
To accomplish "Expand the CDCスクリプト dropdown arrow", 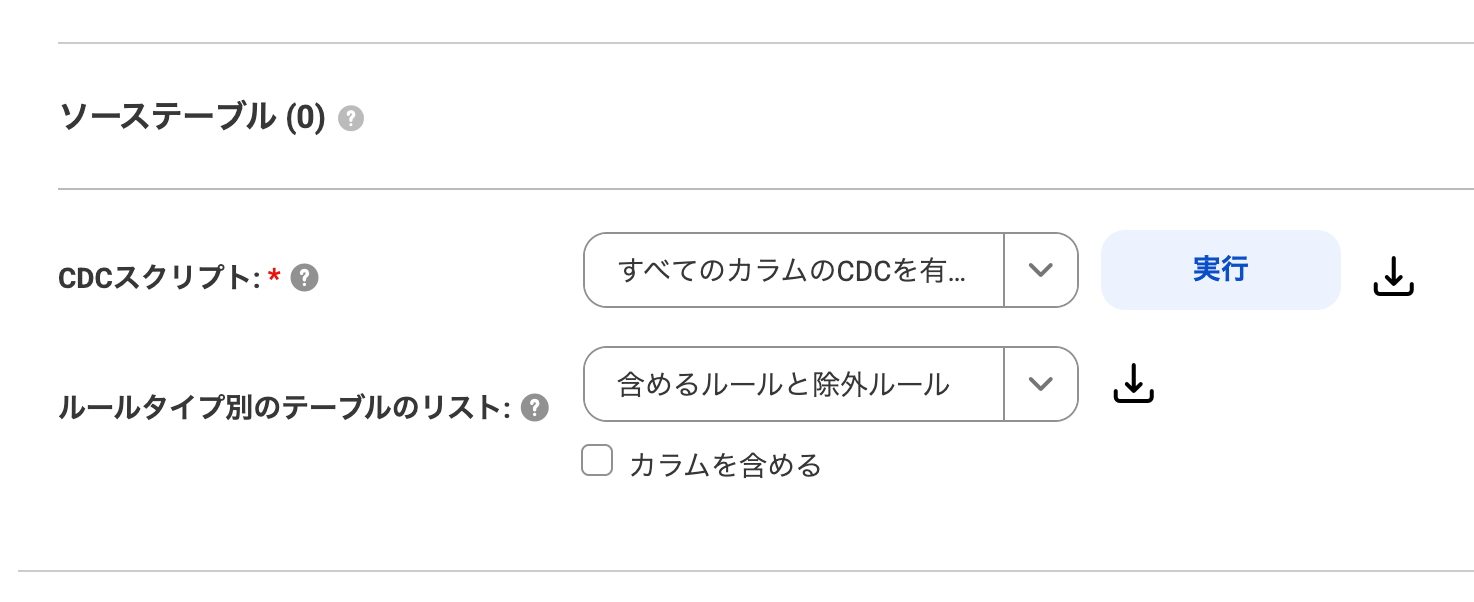I will [x=1041, y=270].
